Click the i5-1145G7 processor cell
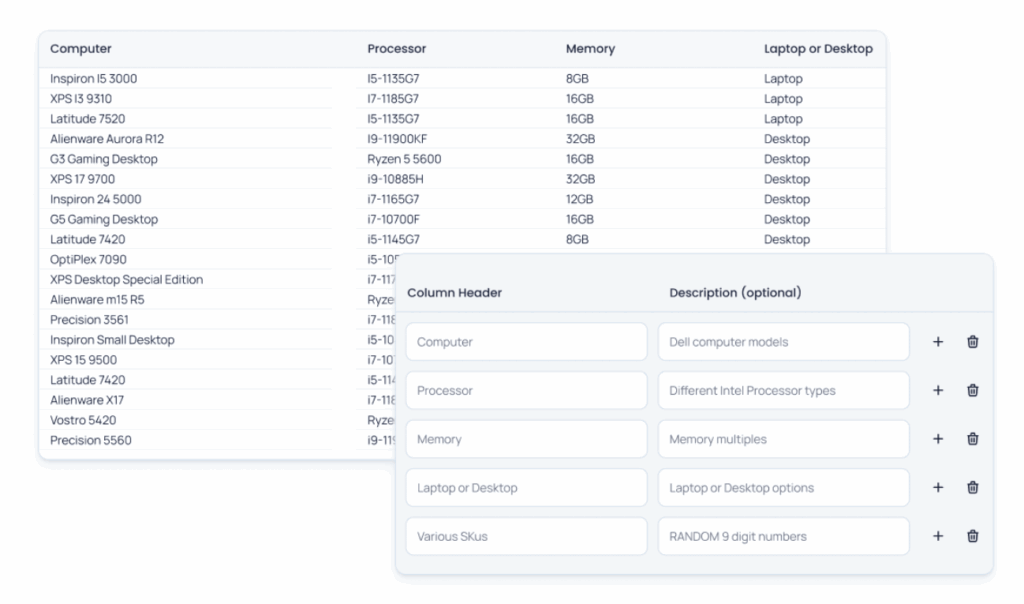1024x604 pixels. point(393,240)
